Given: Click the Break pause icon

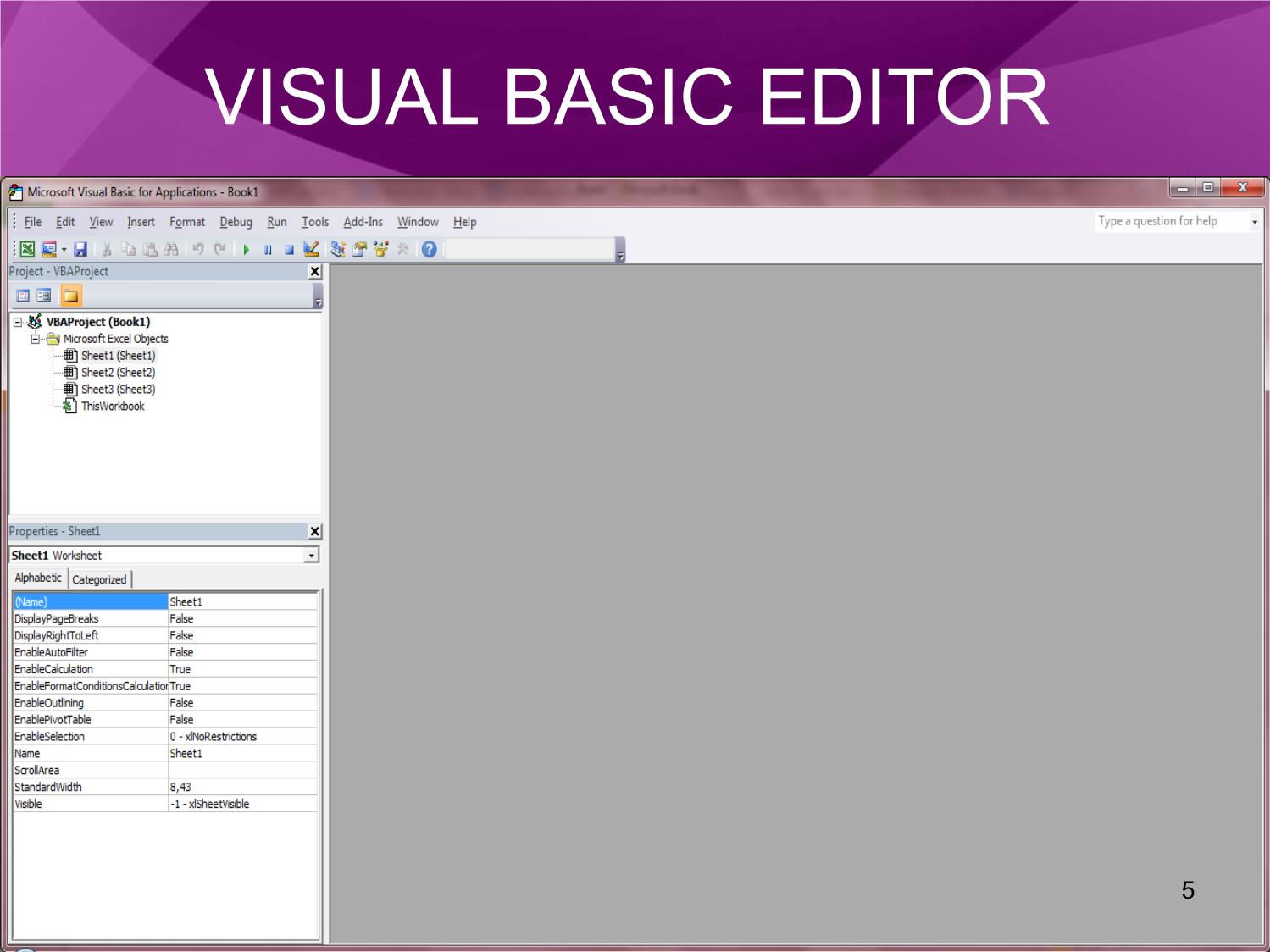Looking at the screenshot, I should [268, 250].
